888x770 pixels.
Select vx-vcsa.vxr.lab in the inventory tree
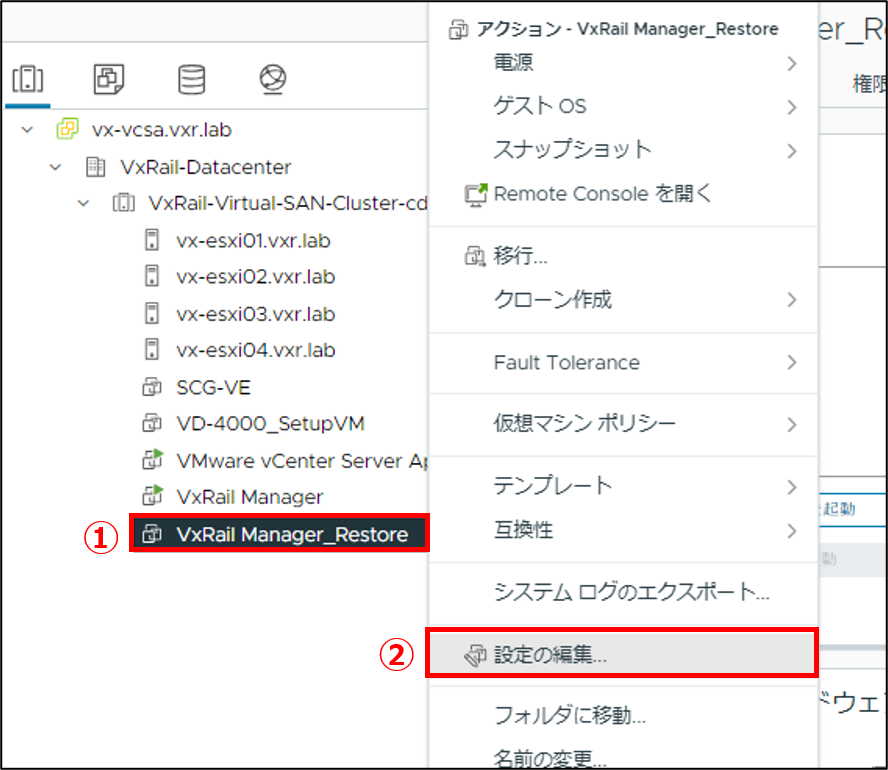(x=162, y=130)
